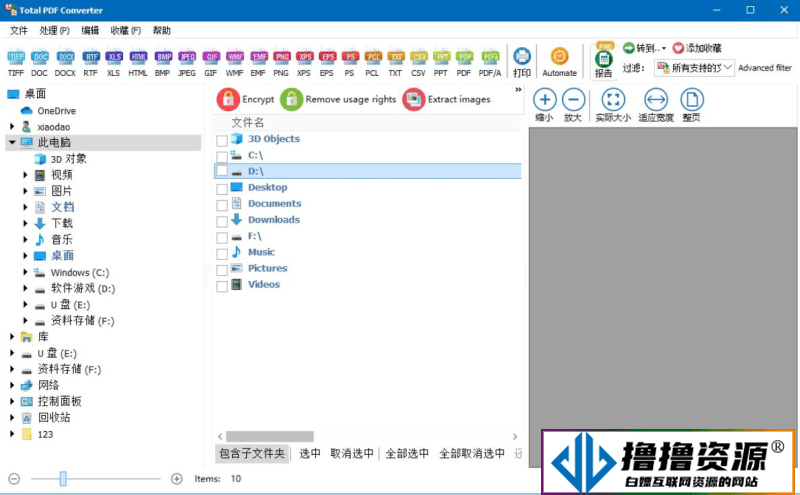Expand the 控制面板 node
The height and width of the screenshot is (495, 800).
tap(12, 401)
